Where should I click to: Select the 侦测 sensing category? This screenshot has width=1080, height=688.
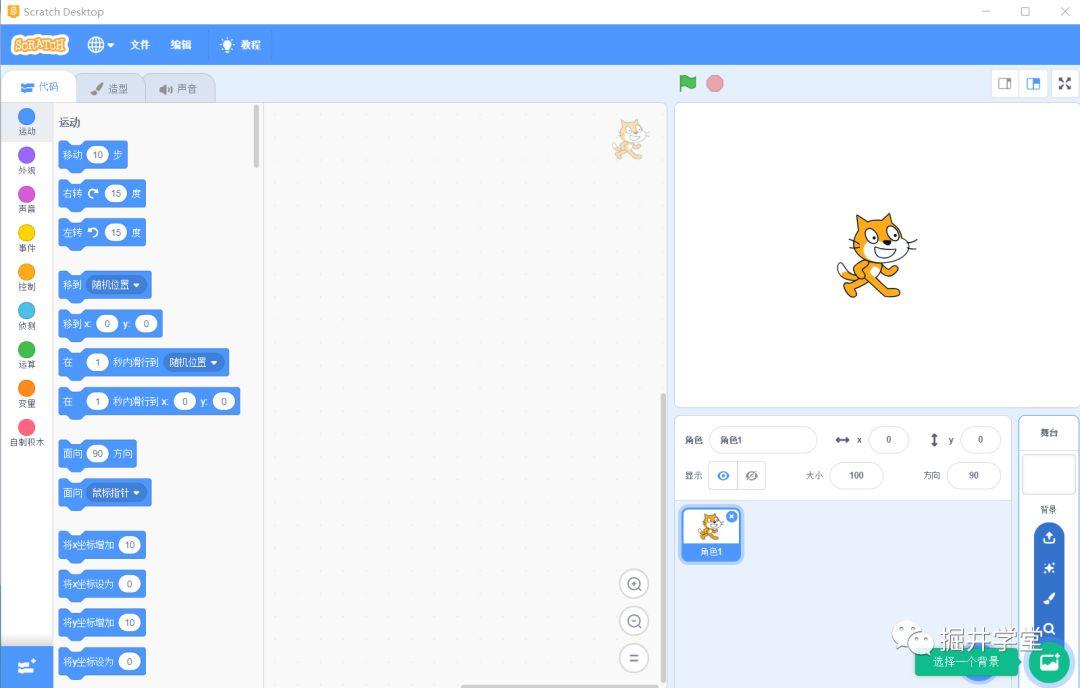(27, 316)
